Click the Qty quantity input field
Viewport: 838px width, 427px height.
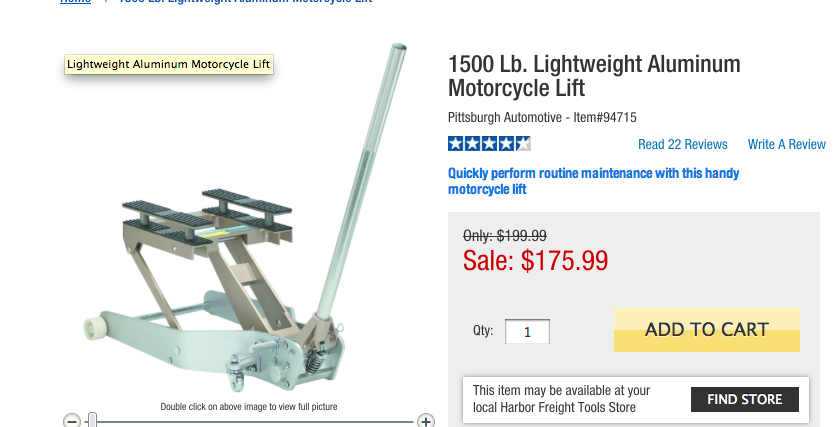coord(527,331)
